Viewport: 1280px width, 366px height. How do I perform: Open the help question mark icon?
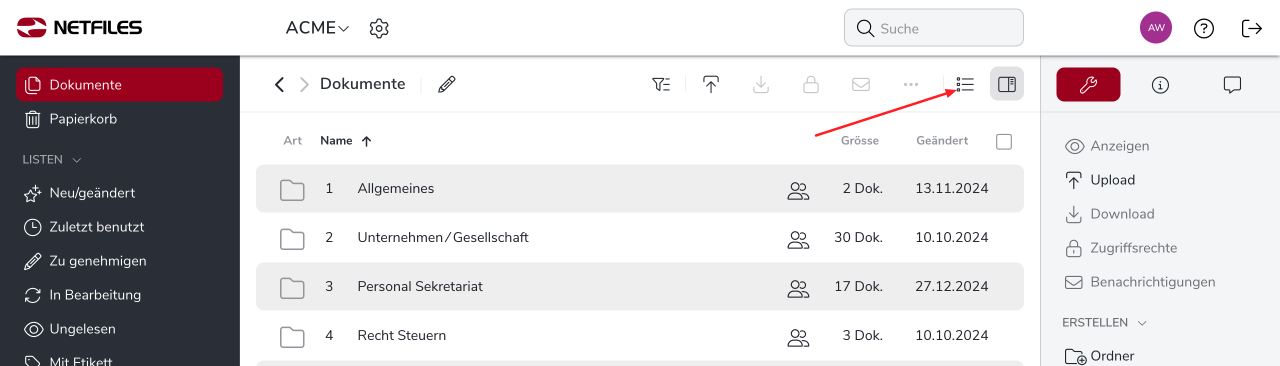[1204, 28]
